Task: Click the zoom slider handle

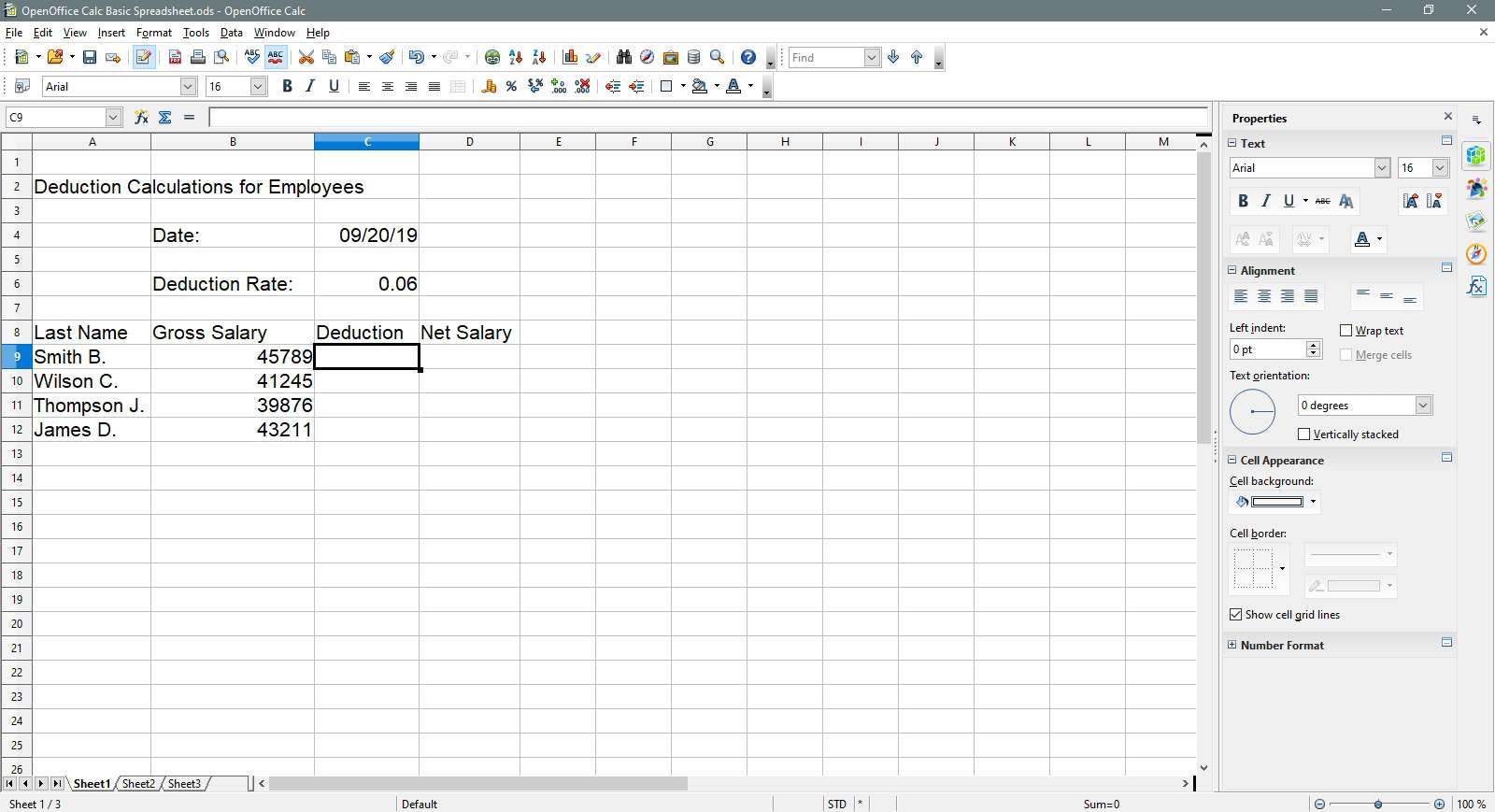Action: pos(1378,804)
